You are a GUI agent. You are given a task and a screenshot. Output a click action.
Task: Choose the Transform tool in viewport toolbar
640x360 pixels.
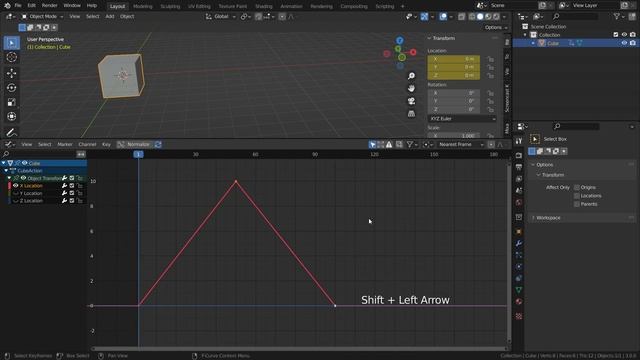pos(12,116)
